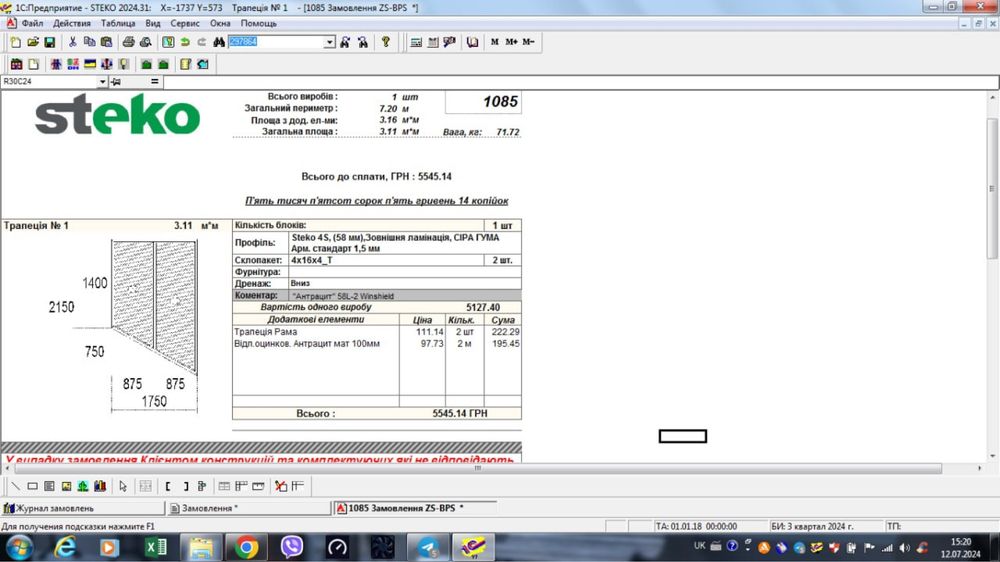Viewport: 1000px width, 562px height.
Task: Open the Действия menu
Action: [71, 24]
